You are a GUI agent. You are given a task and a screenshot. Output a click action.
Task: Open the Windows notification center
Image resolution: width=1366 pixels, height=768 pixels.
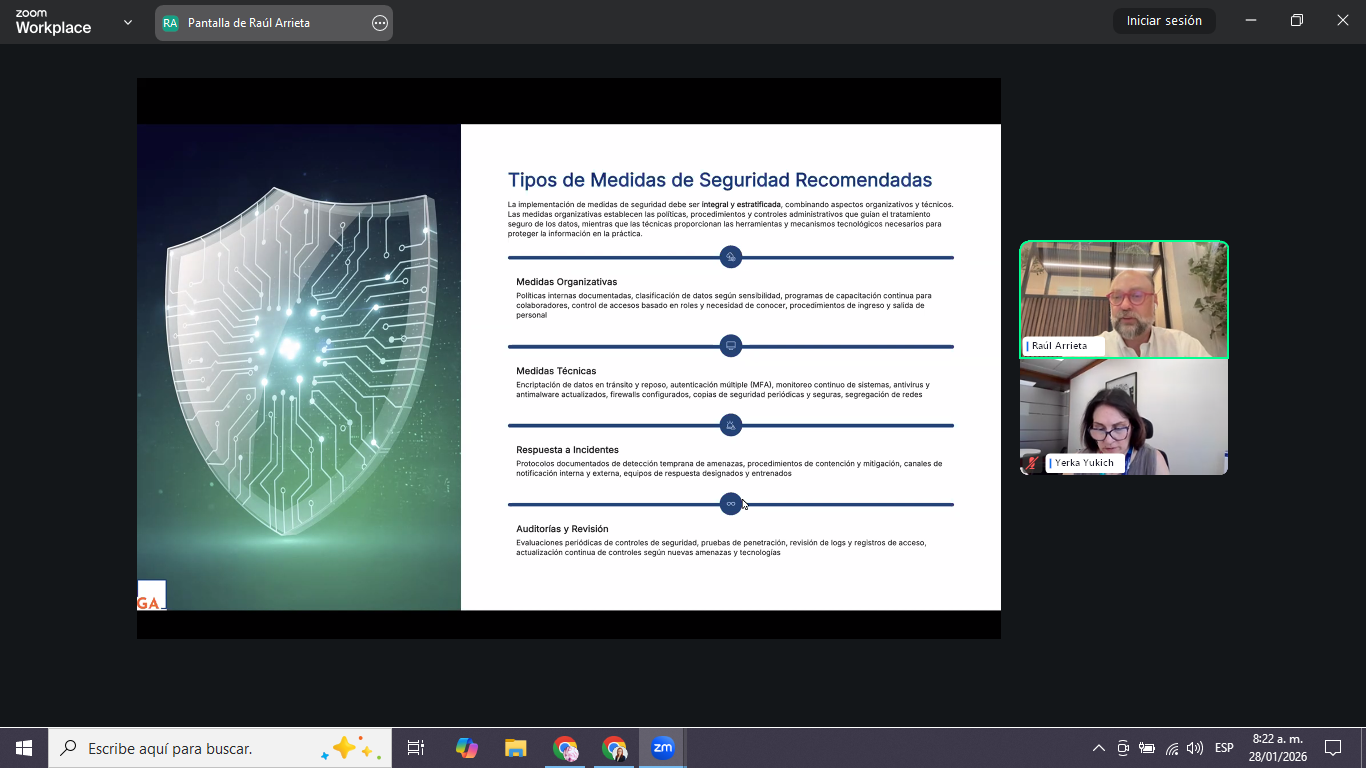[1333, 748]
